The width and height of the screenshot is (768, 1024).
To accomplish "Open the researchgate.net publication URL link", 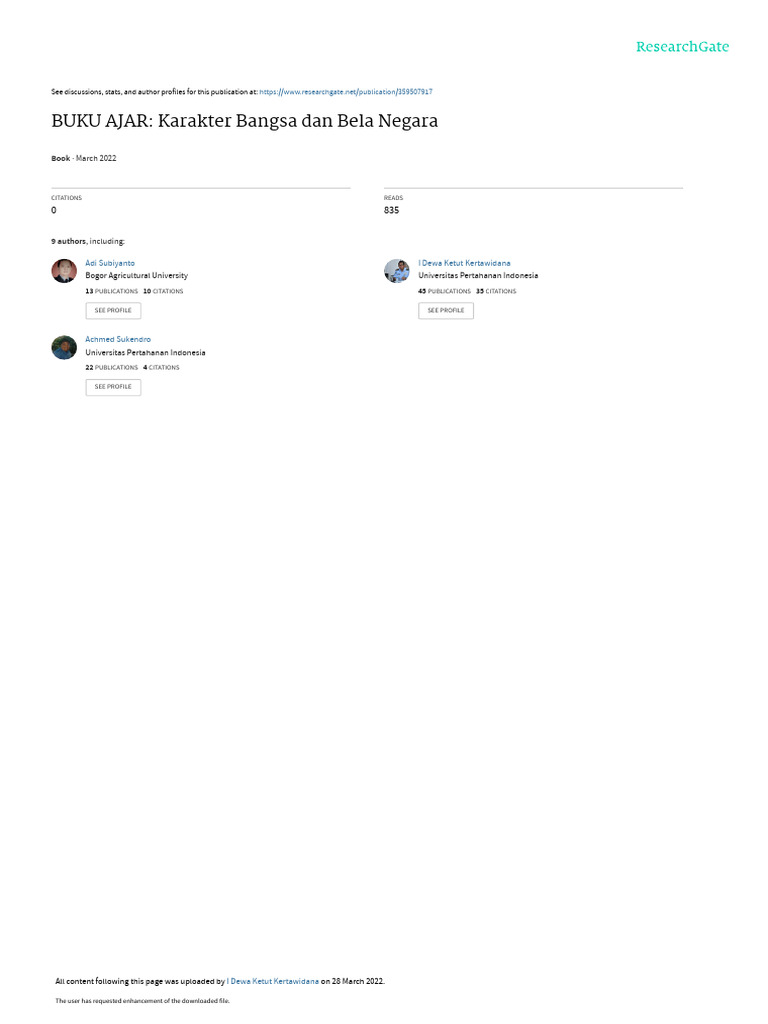I will tap(345, 92).
